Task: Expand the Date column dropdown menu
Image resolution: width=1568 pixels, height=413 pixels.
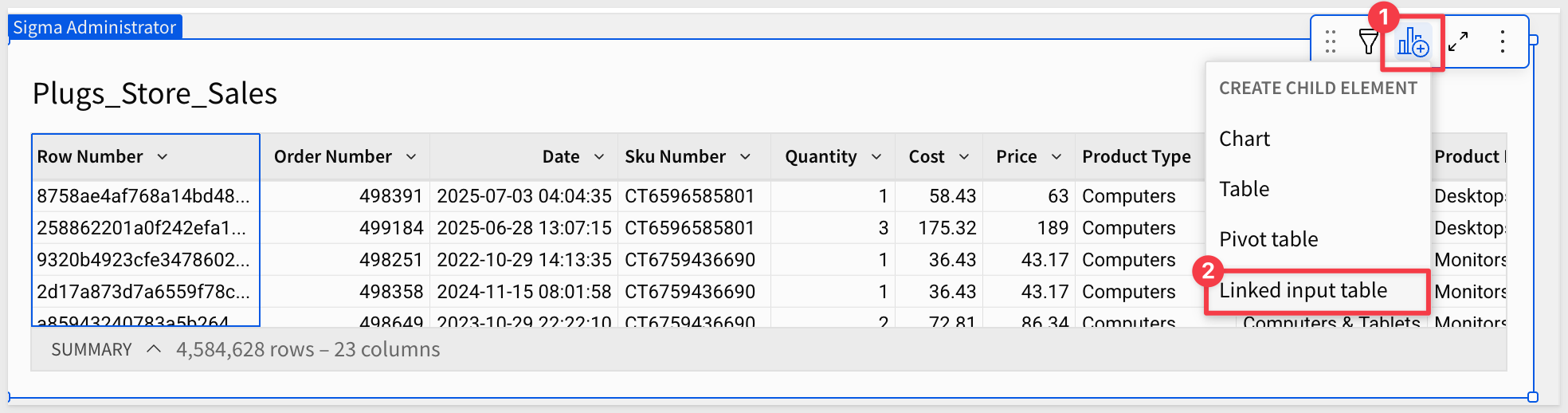Action: 599,157
